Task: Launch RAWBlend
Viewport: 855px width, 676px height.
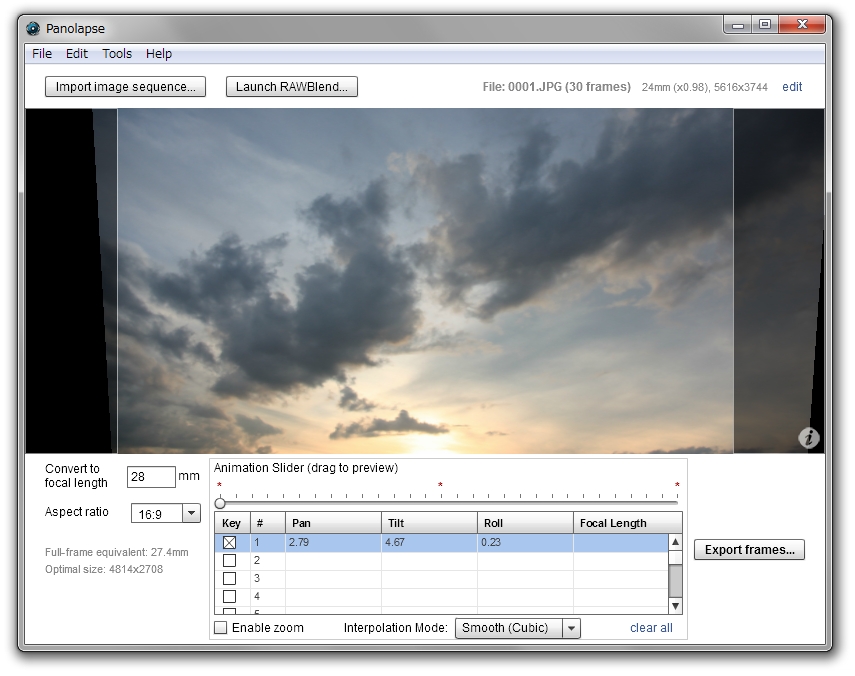Action: tap(291, 86)
